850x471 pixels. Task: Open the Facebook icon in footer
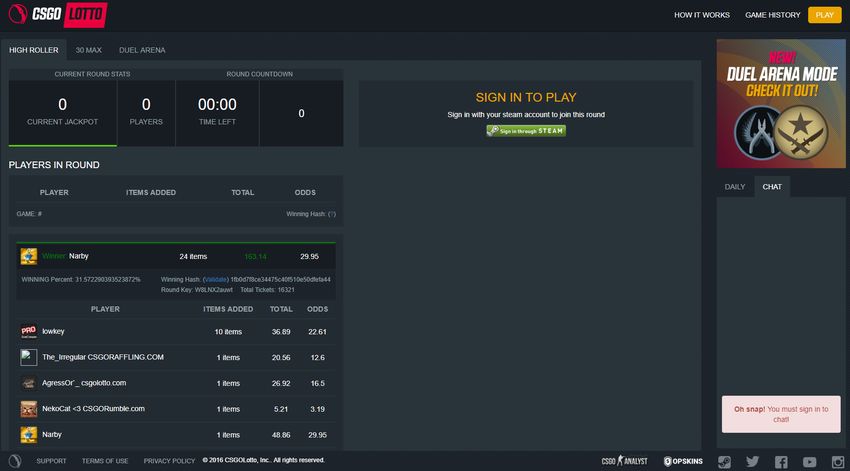pyautogui.click(x=781, y=462)
